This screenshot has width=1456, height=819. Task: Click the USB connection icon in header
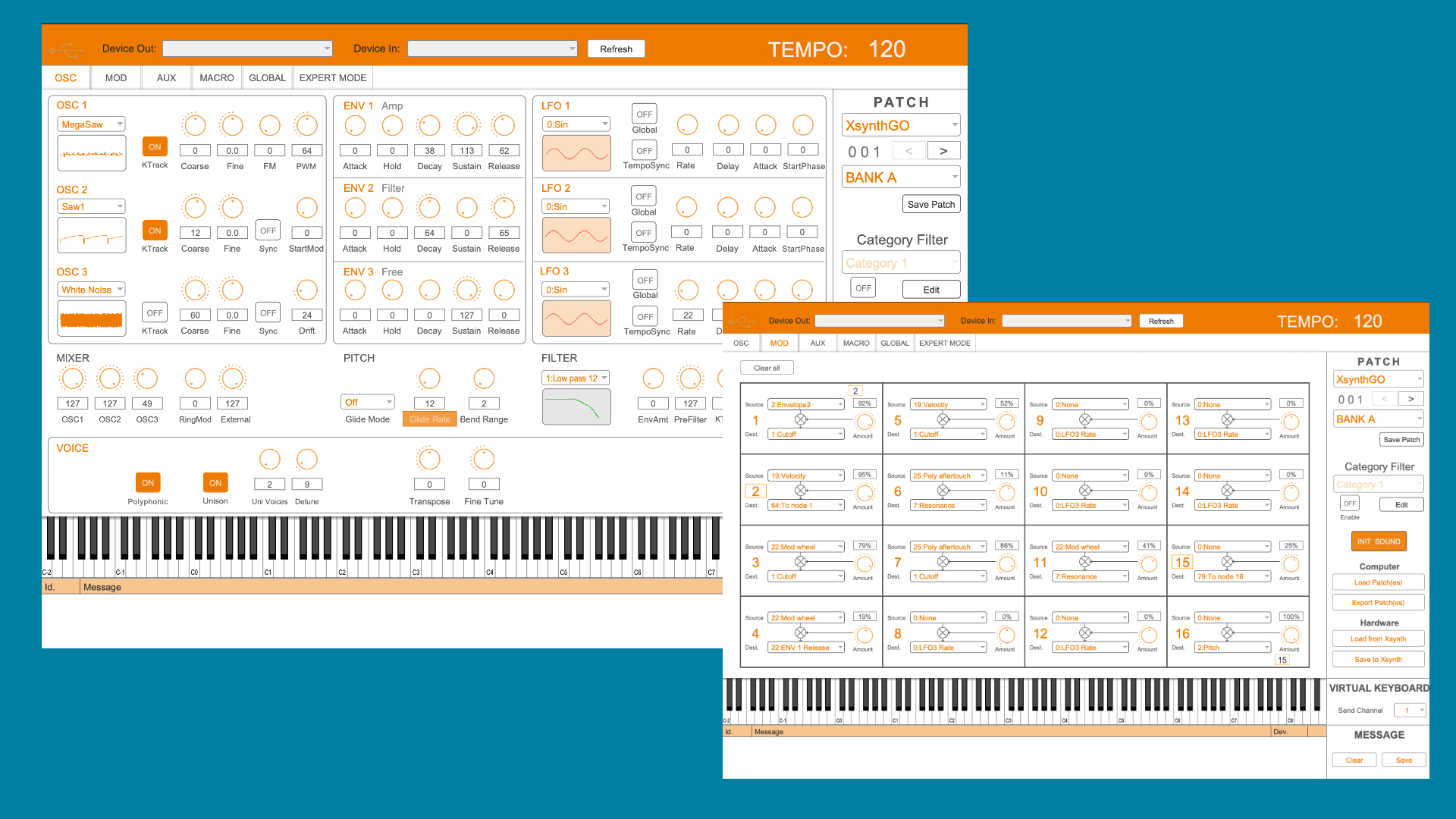click(x=67, y=50)
